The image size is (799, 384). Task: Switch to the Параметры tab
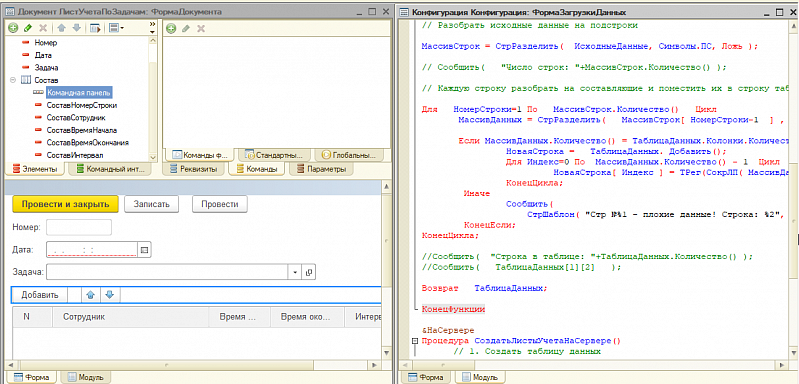point(321,169)
